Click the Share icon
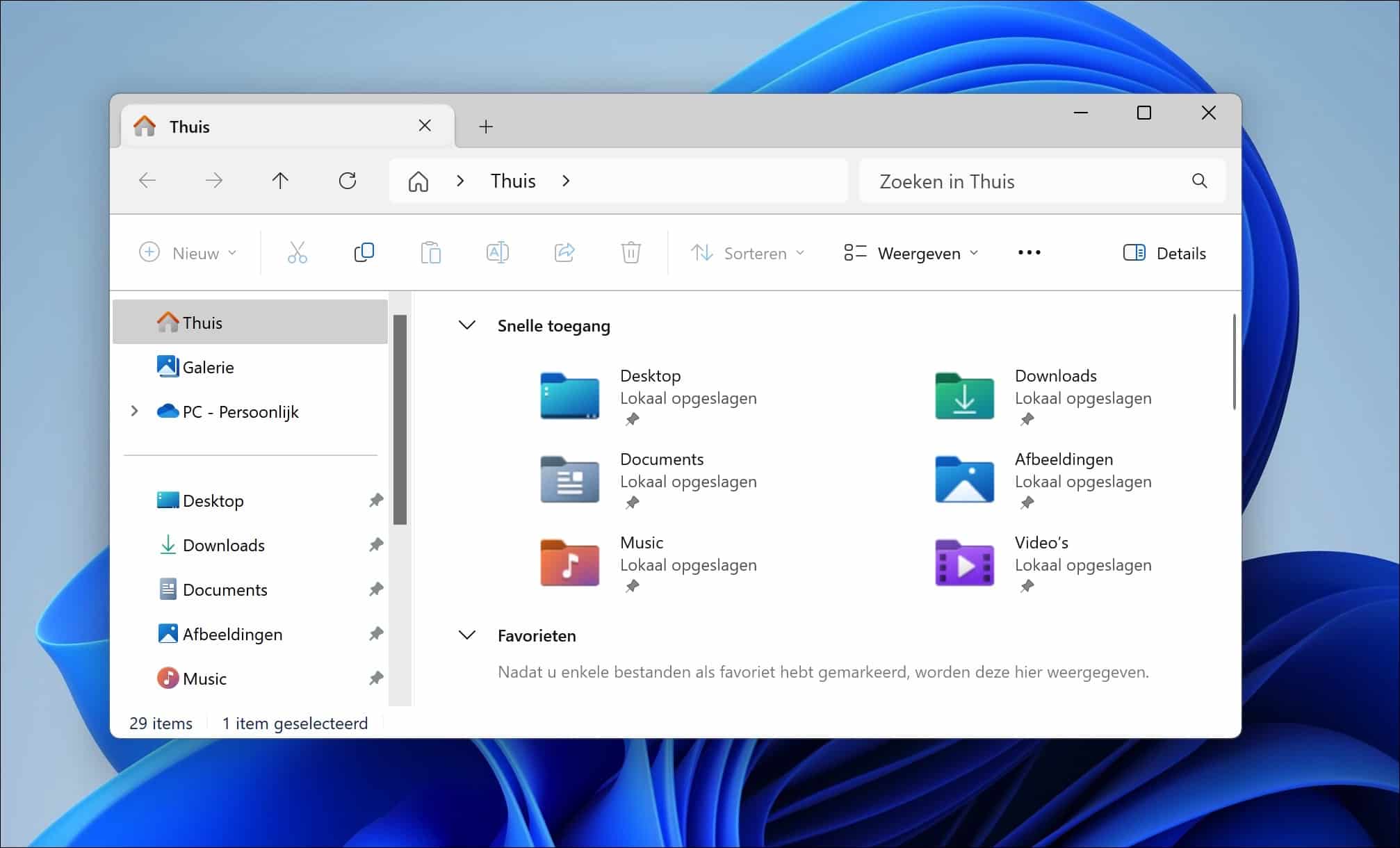This screenshot has width=1400, height=848. click(x=564, y=252)
